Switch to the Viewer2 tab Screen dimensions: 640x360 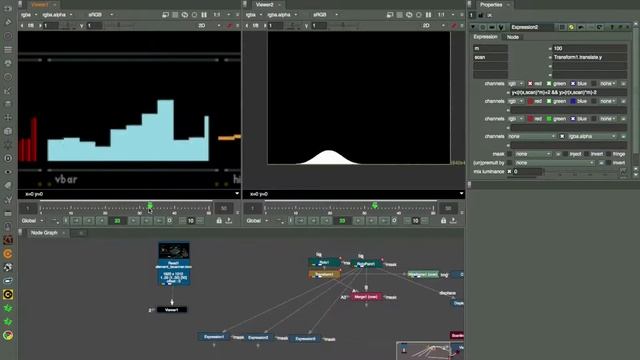264,4
